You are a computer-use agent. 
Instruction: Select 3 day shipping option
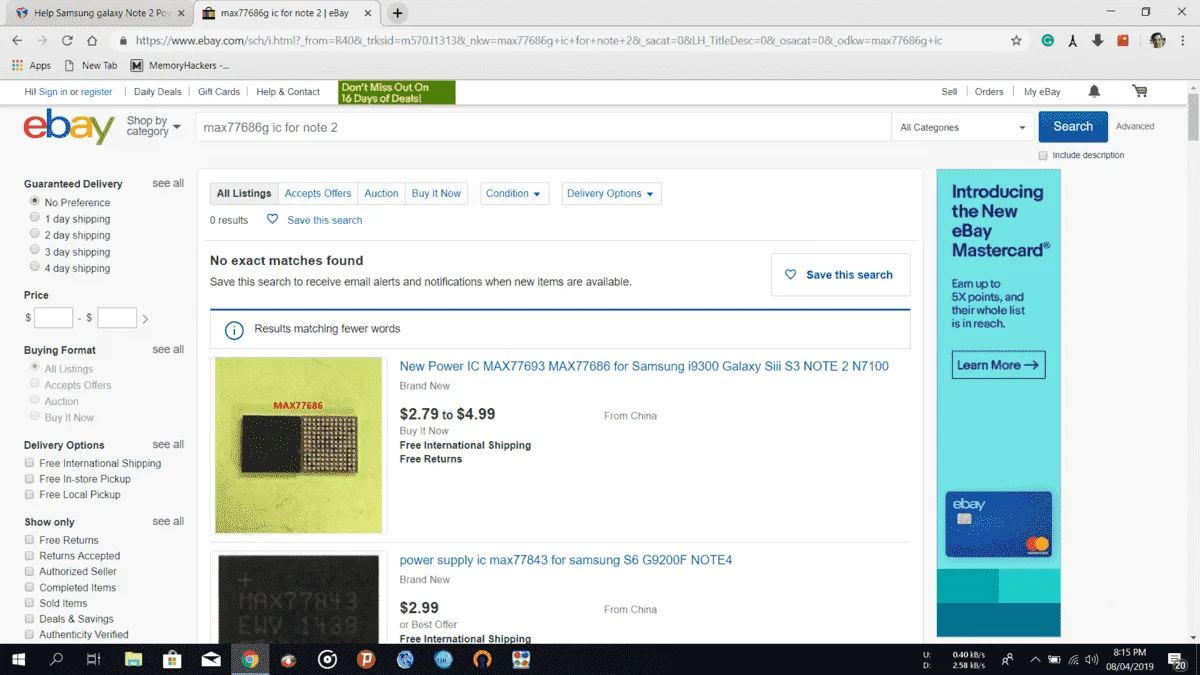35,251
